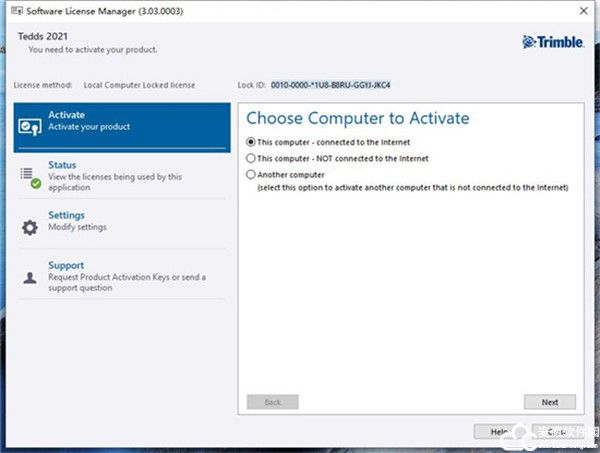Select the 'Another computer' radio button
The width and height of the screenshot is (600, 453).
pos(251,174)
